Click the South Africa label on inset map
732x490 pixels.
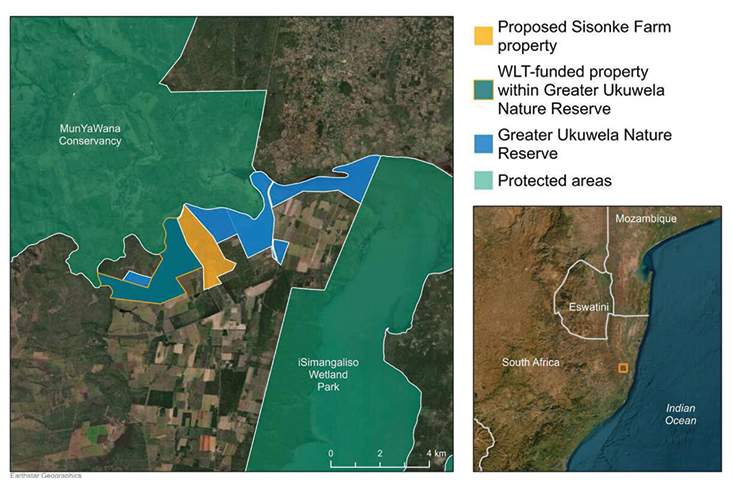click(x=530, y=361)
